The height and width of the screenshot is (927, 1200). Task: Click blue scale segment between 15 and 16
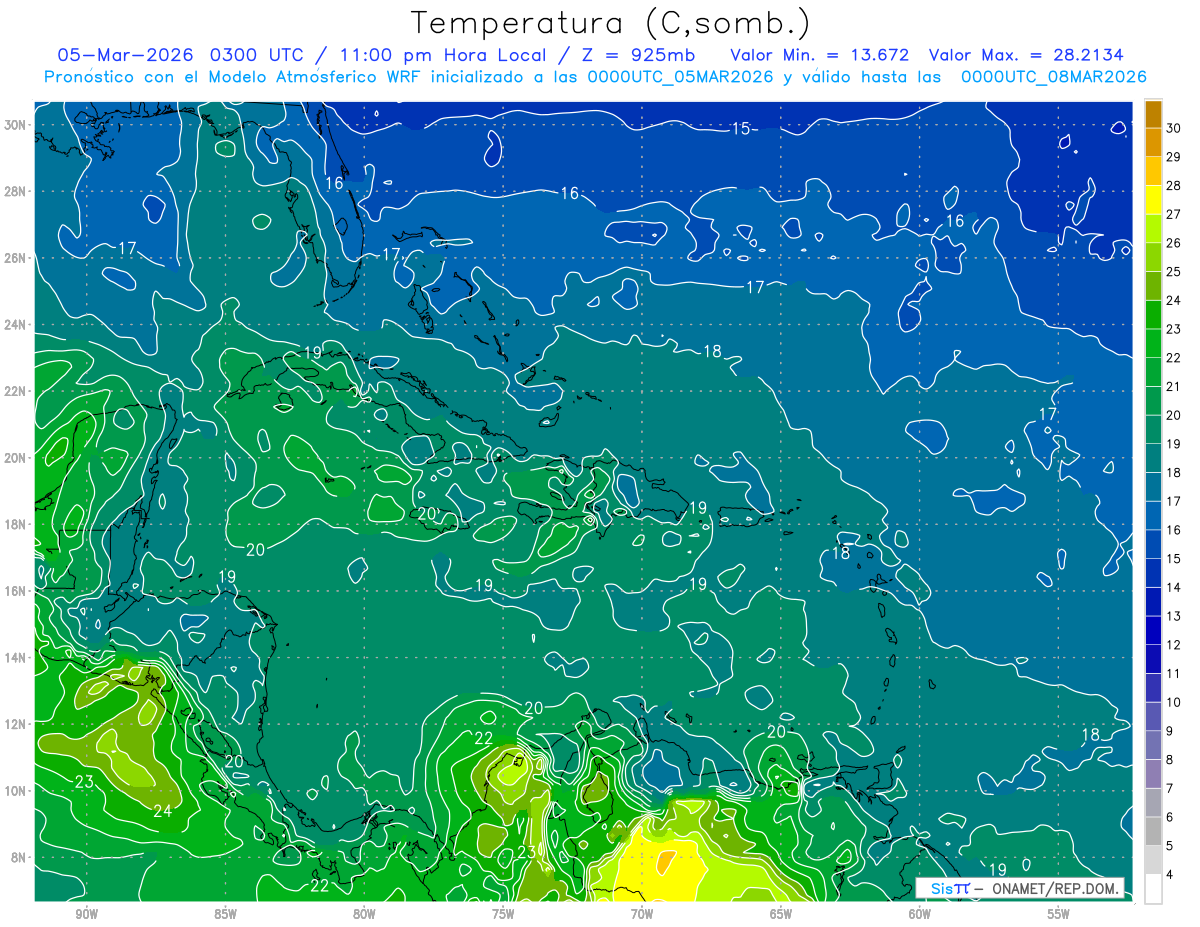(x=1153, y=544)
